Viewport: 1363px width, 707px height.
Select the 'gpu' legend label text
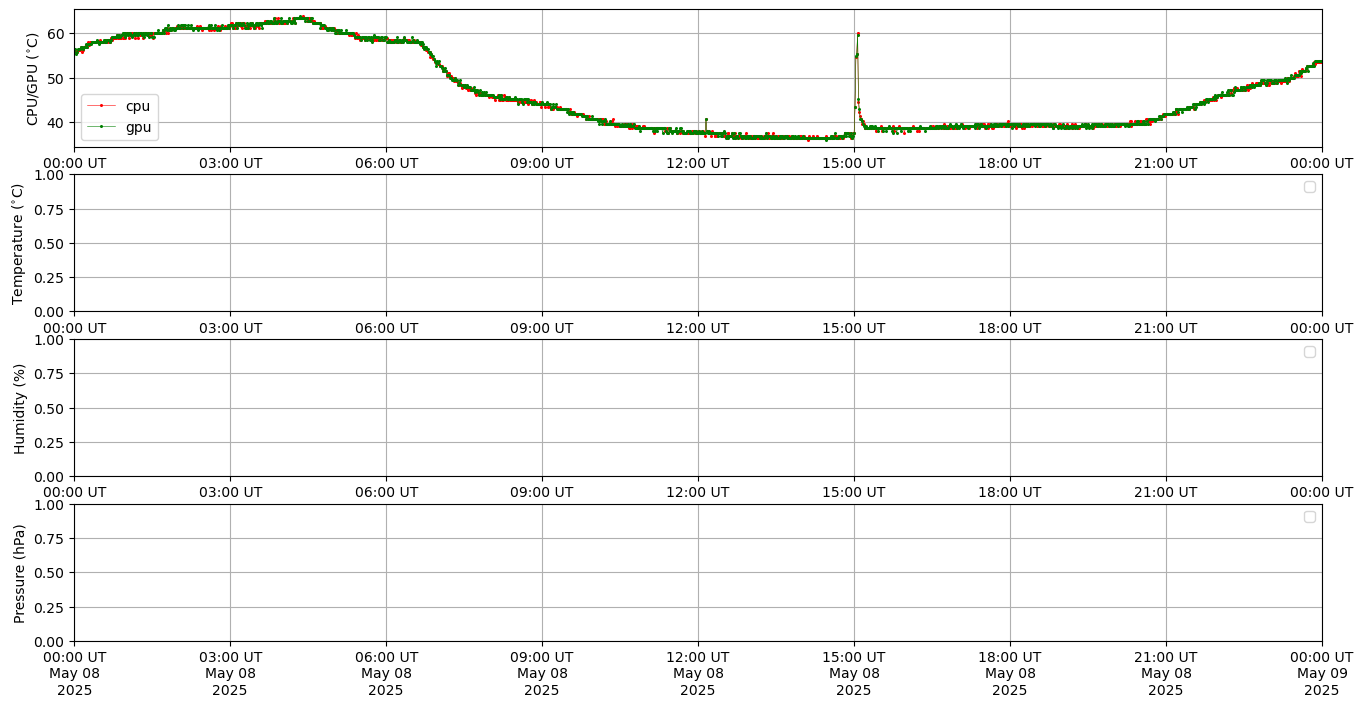click(x=138, y=127)
